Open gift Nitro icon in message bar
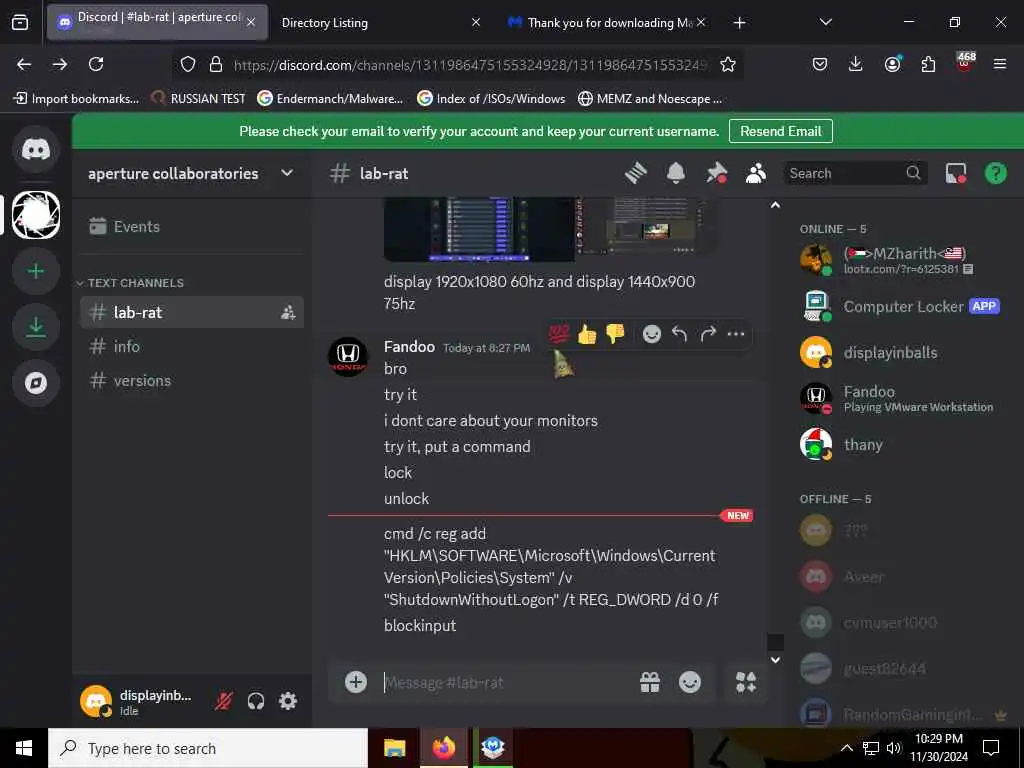1024x768 pixels. pyautogui.click(x=650, y=682)
